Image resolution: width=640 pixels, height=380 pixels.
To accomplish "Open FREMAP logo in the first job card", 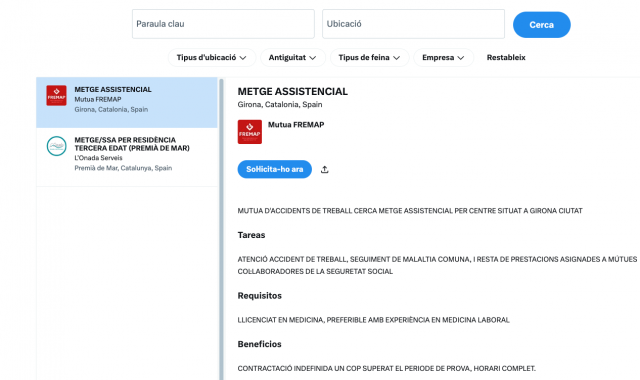I will coord(56,96).
